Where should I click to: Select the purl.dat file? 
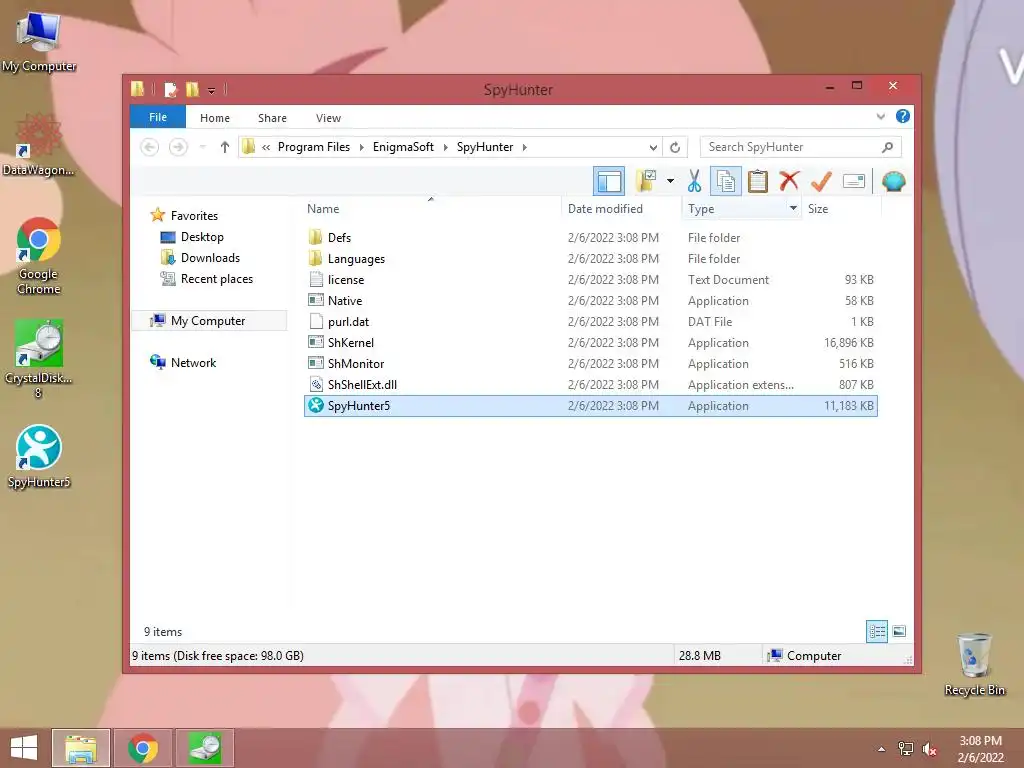[590, 321]
